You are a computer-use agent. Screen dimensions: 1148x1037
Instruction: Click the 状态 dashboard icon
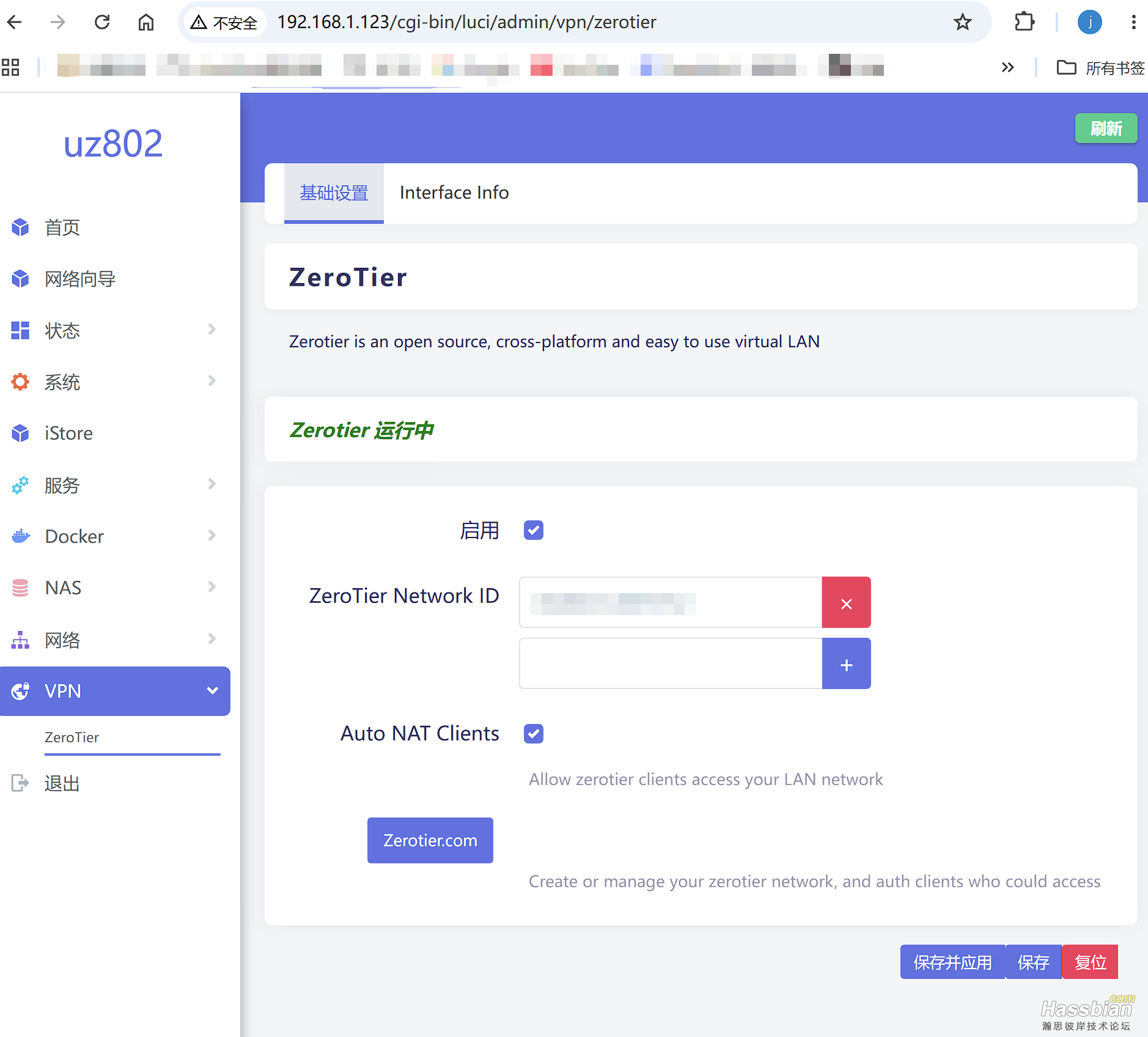[20, 330]
